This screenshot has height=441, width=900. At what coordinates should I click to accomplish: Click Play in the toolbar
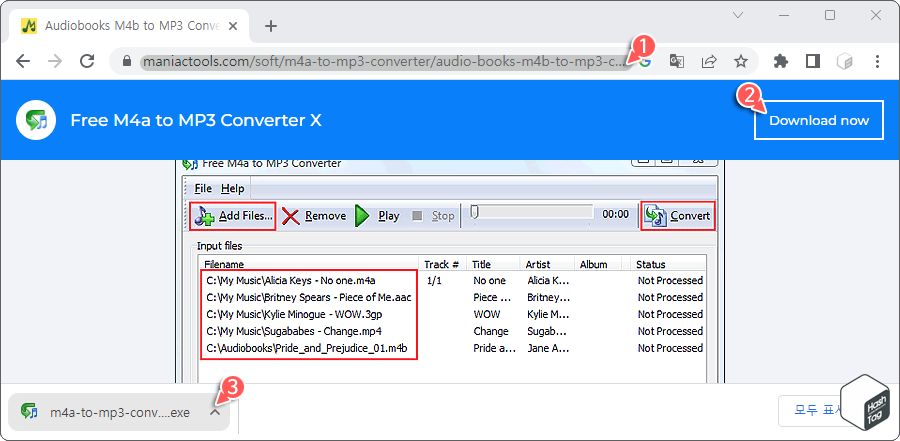coord(377,216)
